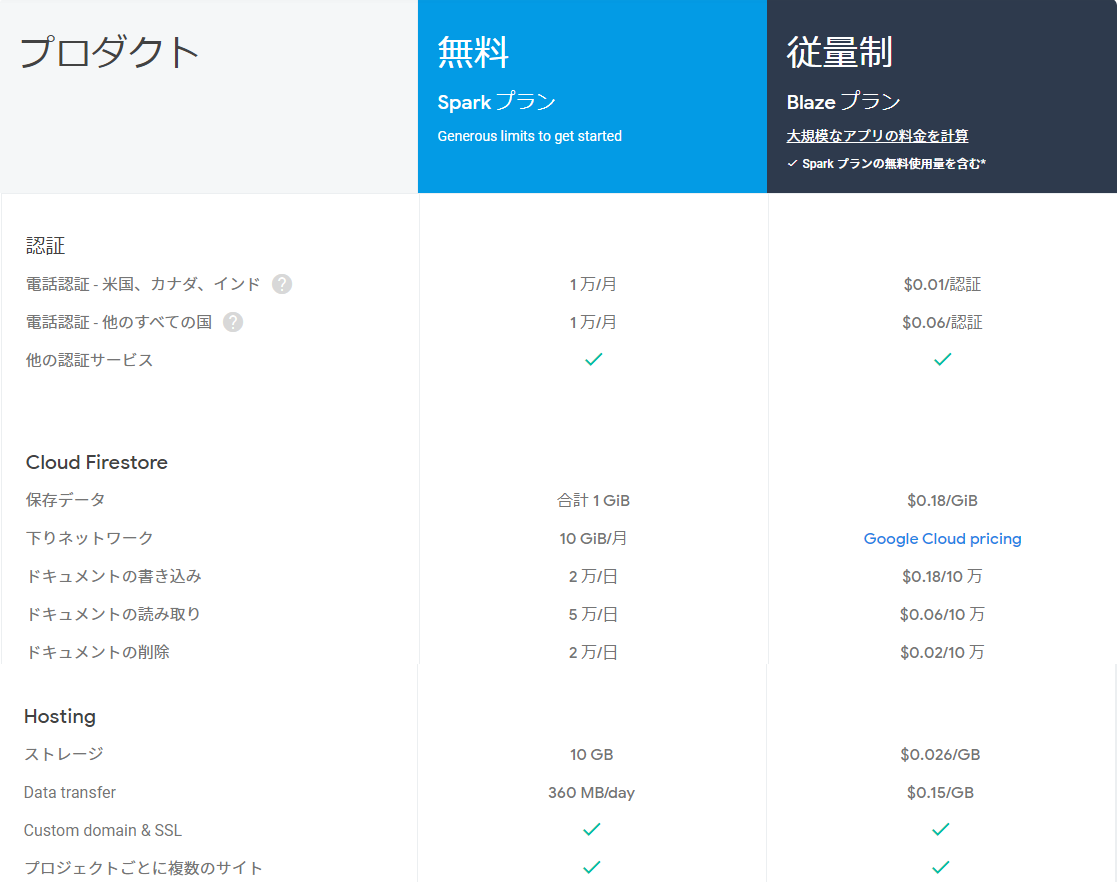Screen dimensions: 1117x882
Task: Click the Cloud Firestore section heading
Action: (x=97, y=462)
